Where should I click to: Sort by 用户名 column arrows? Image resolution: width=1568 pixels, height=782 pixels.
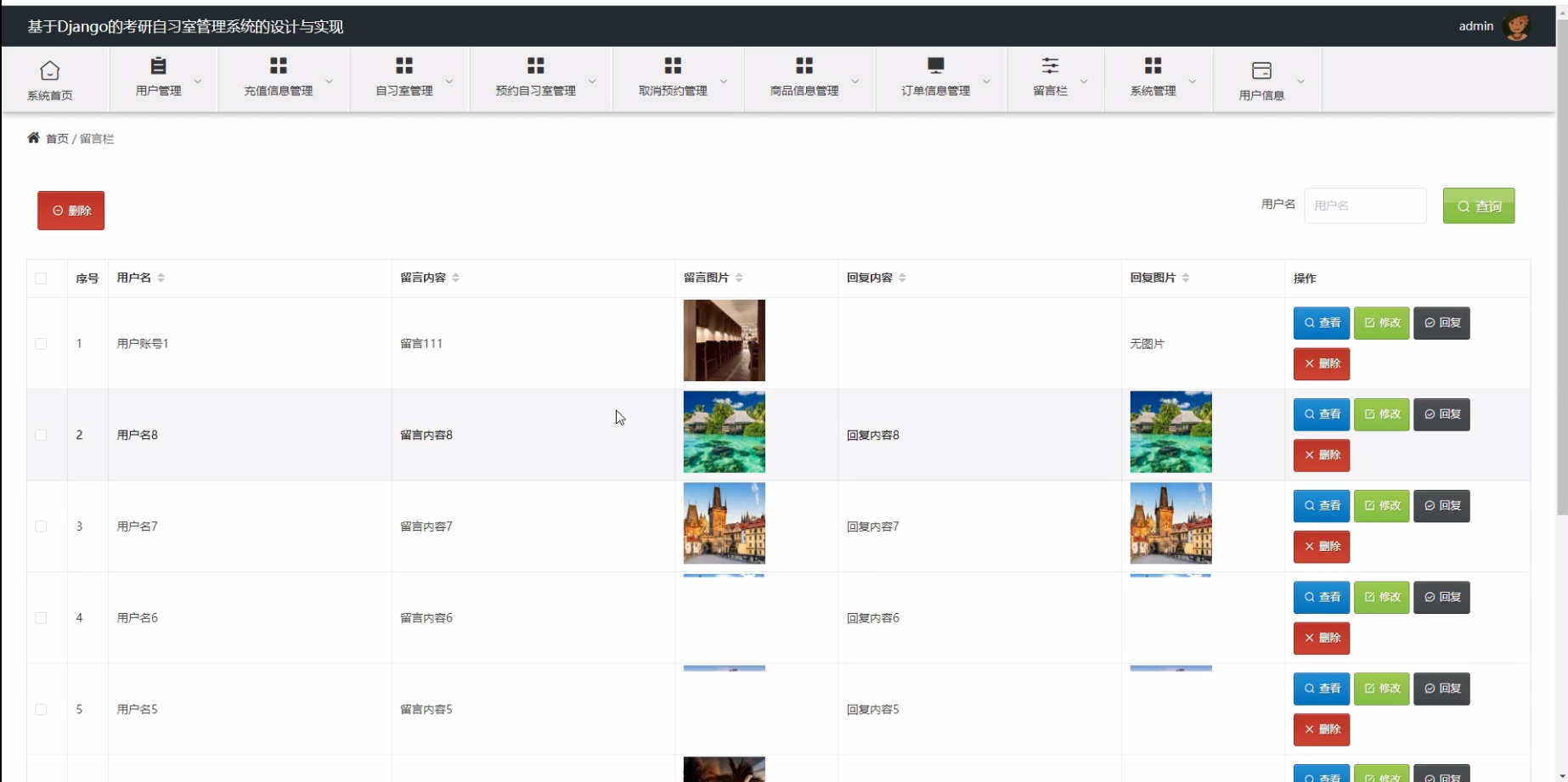coord(161,278)
